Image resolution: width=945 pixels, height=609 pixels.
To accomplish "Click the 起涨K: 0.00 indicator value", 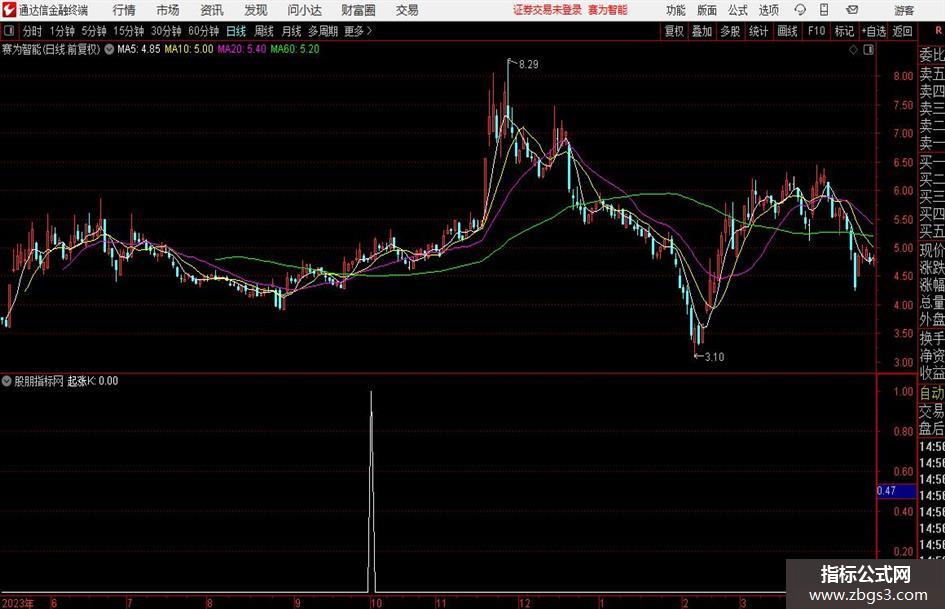I will point(93,381).
